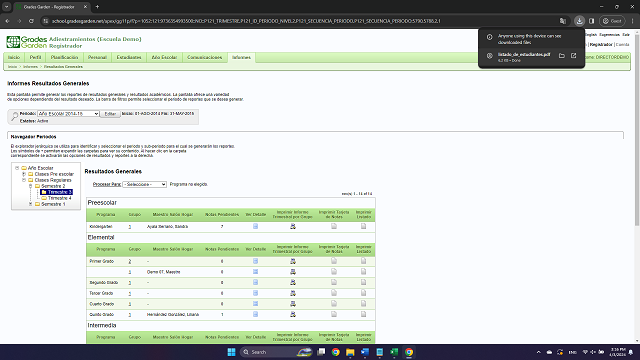
Task: Open the Informes menu tab
Action: [242, 58]
